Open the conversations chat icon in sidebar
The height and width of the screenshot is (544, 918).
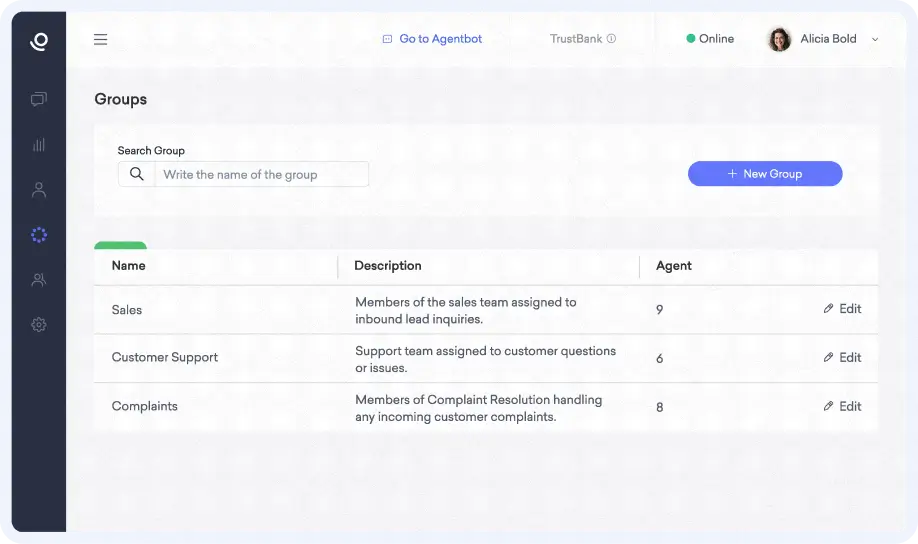(x=39, y=99)
